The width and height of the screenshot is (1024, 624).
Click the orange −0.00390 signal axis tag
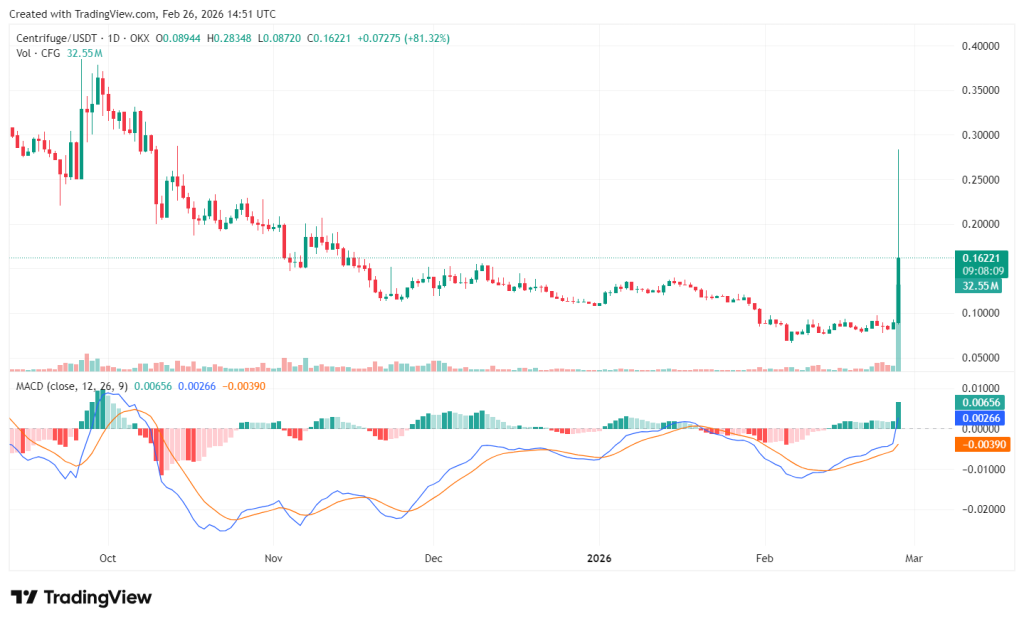click(x=982, y=445)
